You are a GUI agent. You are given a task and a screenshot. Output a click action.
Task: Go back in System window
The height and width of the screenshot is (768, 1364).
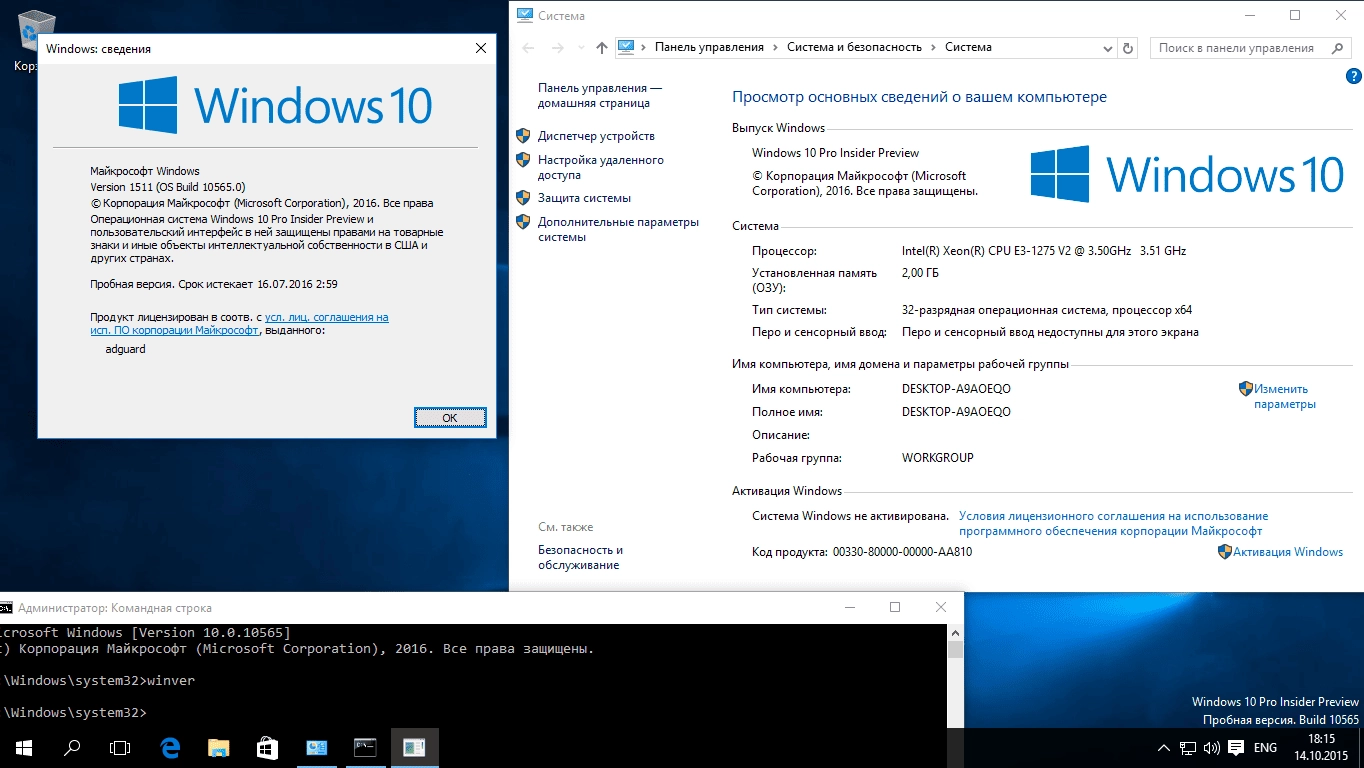pos(529,48)
